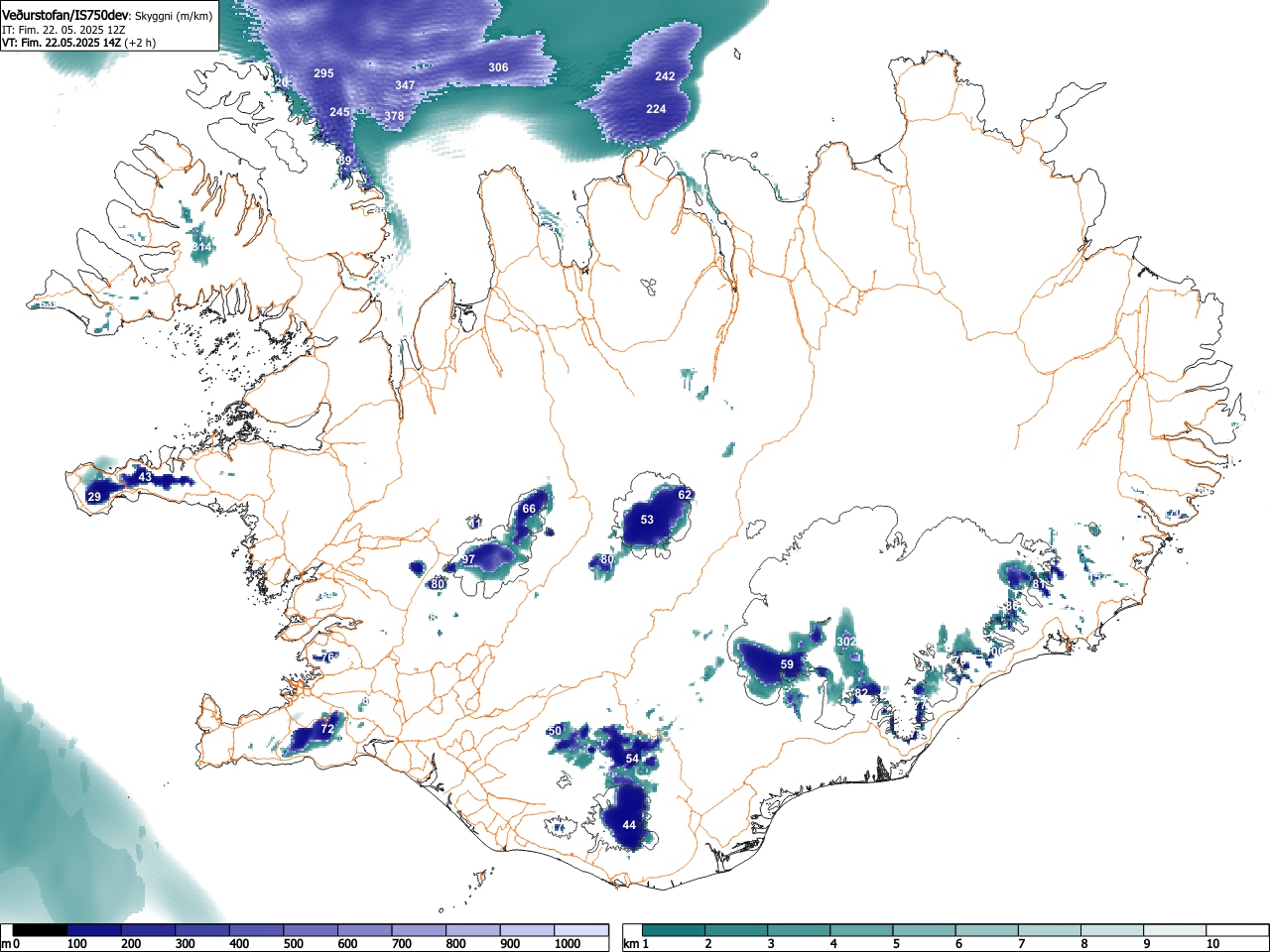Click the 314 value in the Westfjords
The width and height of the screenshot is (1270, 952).
(x=201, y=246)
